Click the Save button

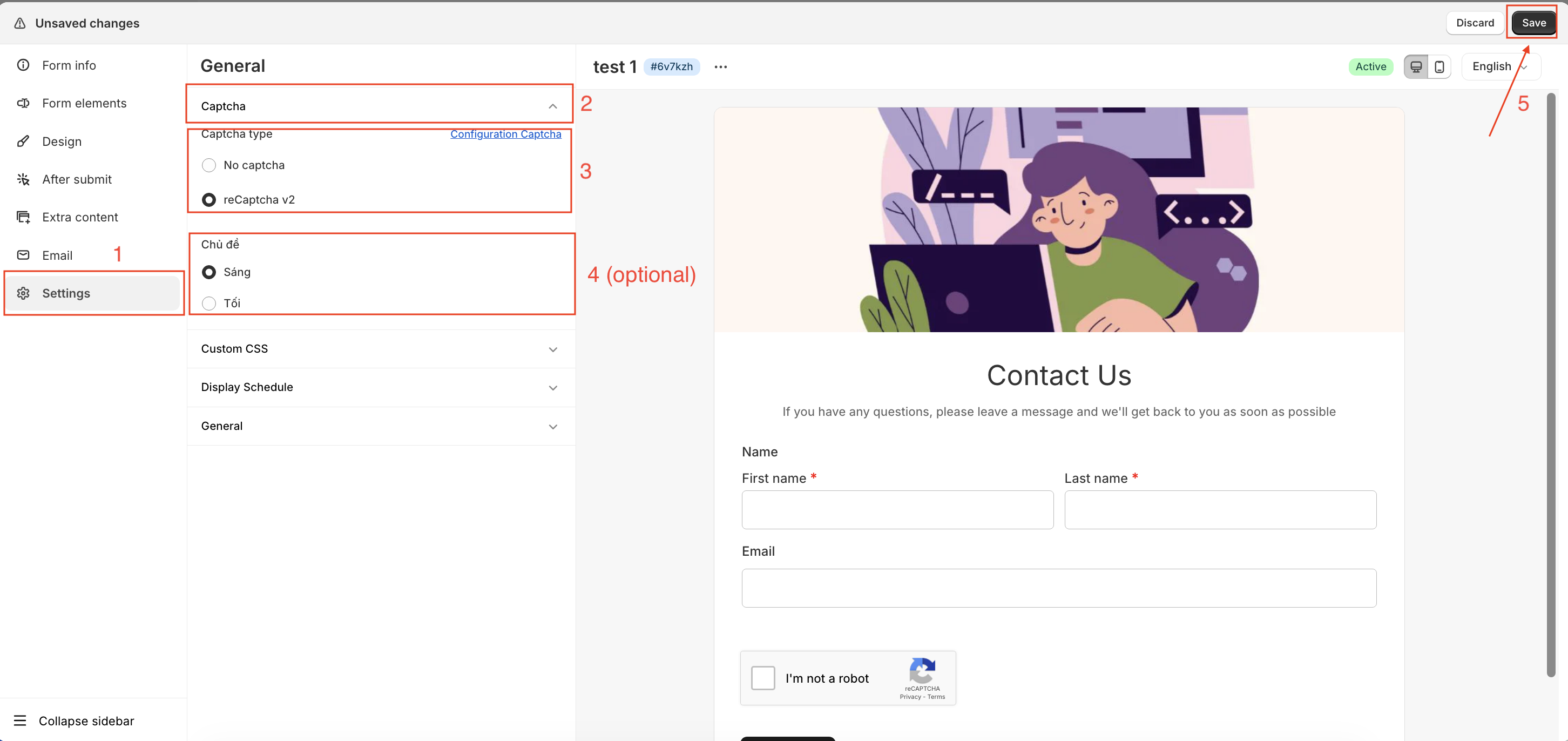(x=1533, y=23)
